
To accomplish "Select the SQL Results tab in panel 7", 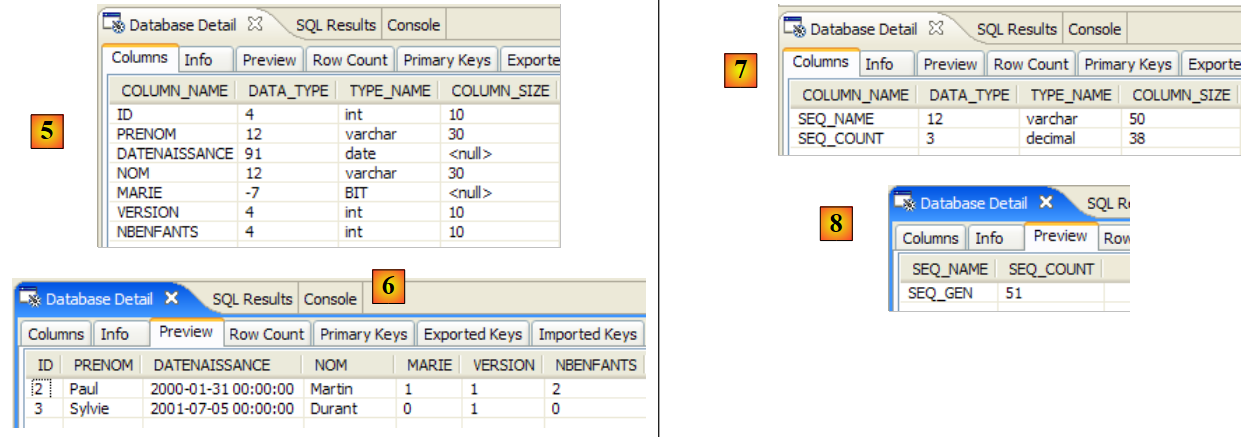I will tap(1017, 29).
